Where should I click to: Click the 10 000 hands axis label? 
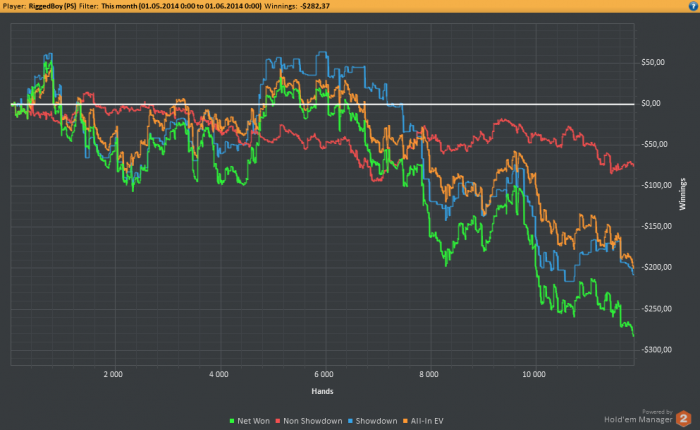[x=534, y=374]
